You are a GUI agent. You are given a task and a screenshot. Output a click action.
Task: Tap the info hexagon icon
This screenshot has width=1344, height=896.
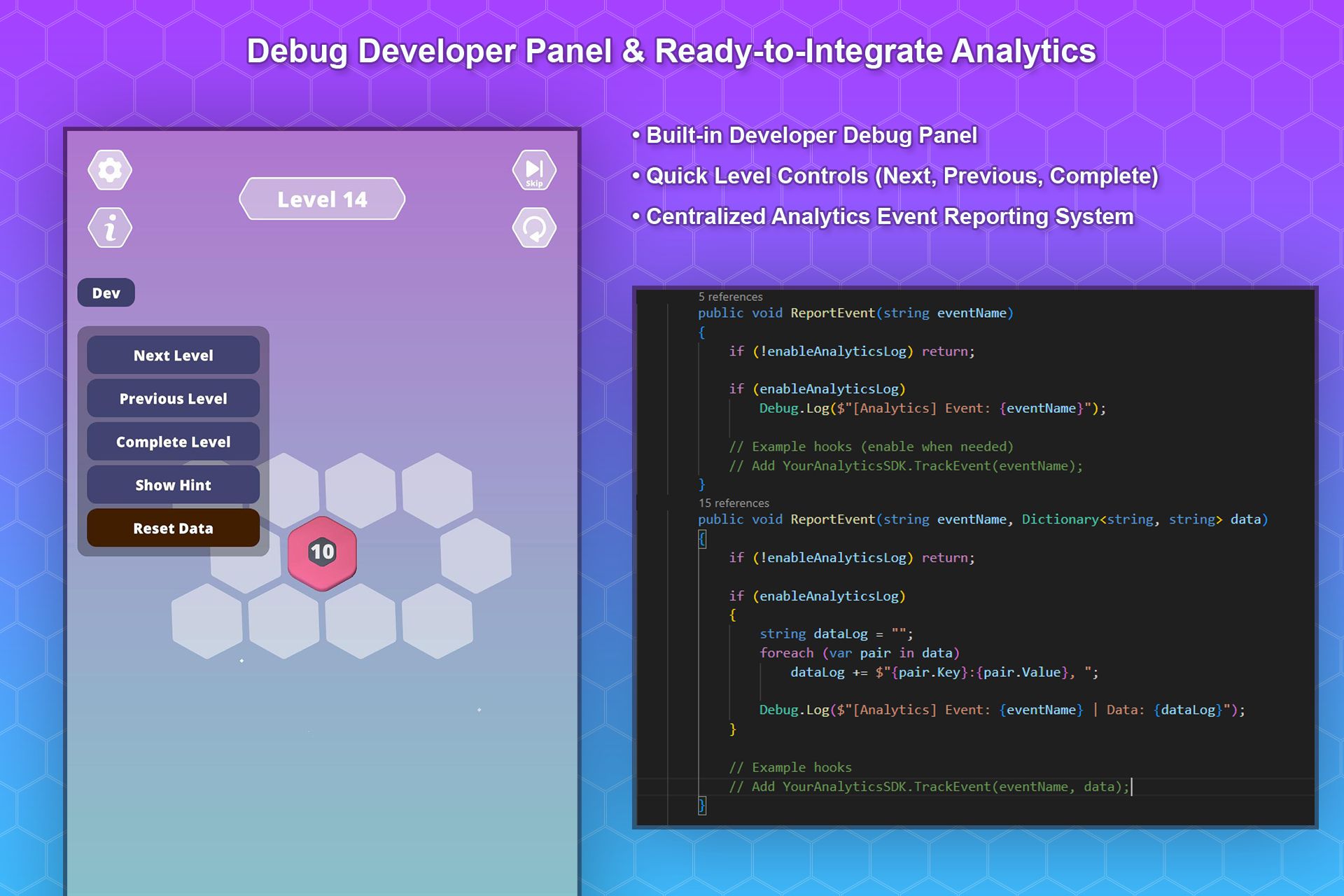[x=110, y=227]
